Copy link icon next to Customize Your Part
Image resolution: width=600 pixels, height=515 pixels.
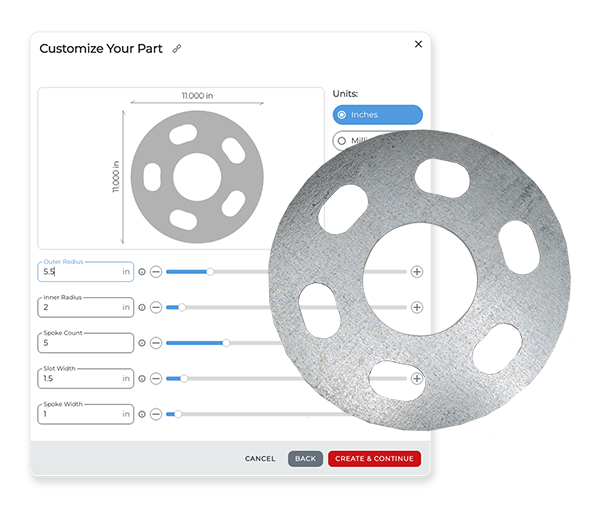pyautogui.click(x=176, y=49)
